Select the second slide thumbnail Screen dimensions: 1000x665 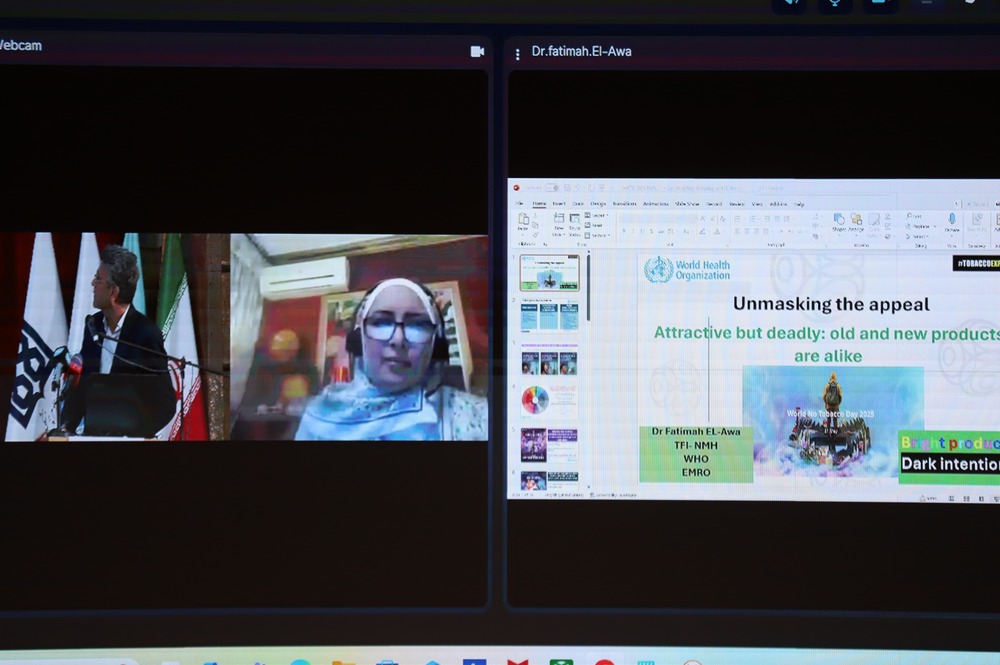(x=549, y=316)
